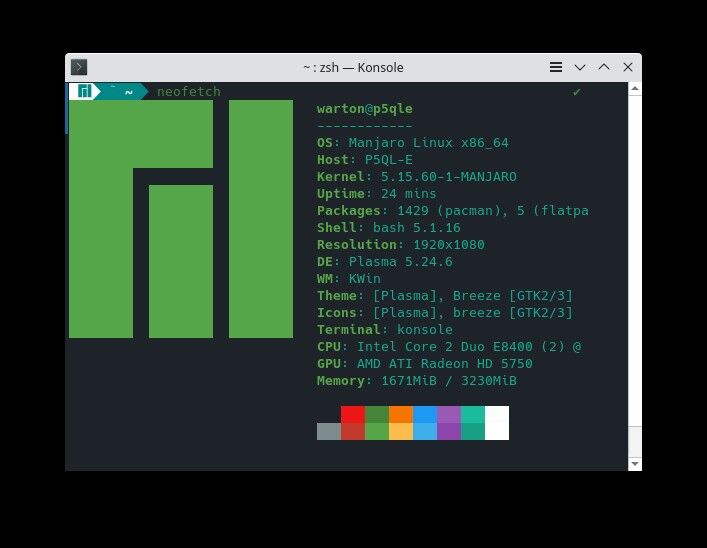707x548 pixels.
Task: Click the WM: KWin line
Action: tap(349, 279)
